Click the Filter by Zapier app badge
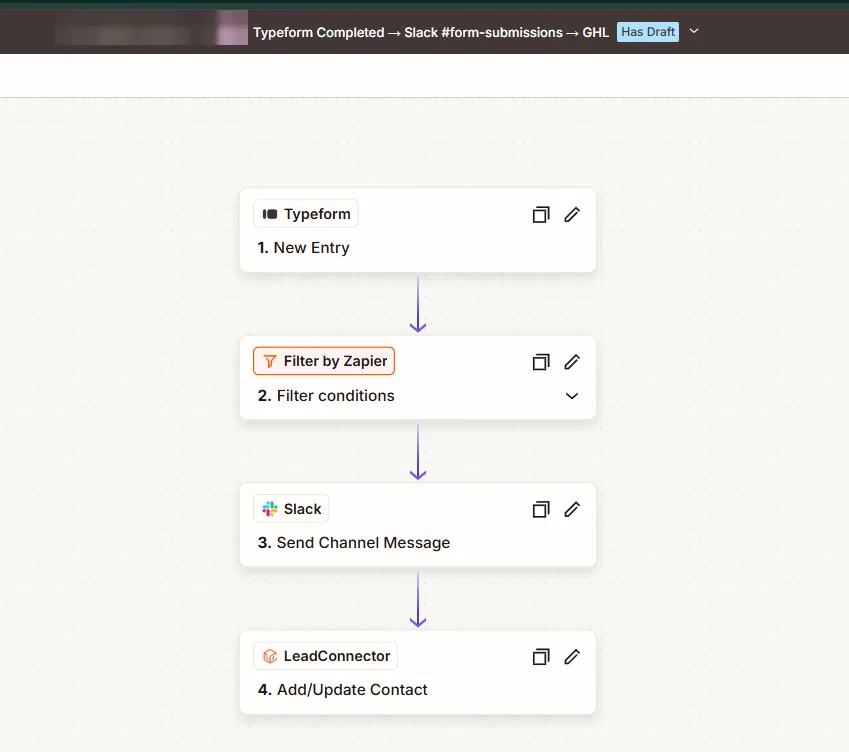849x752 pixels. click(x=324, y=361)
